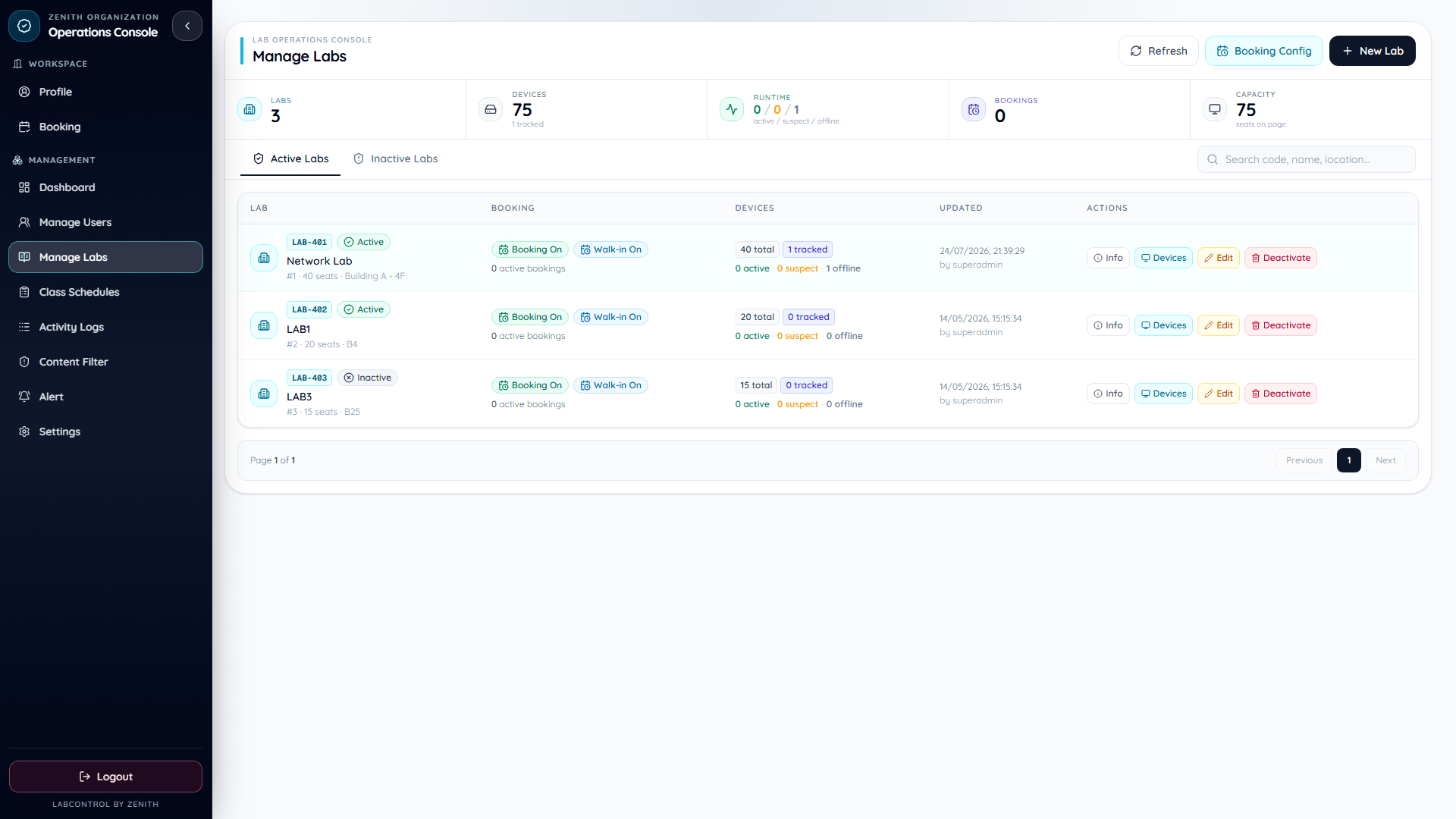The image size is (1456, 819).
Task: Select page 1 in pagination
Action: coord(1349,460)
